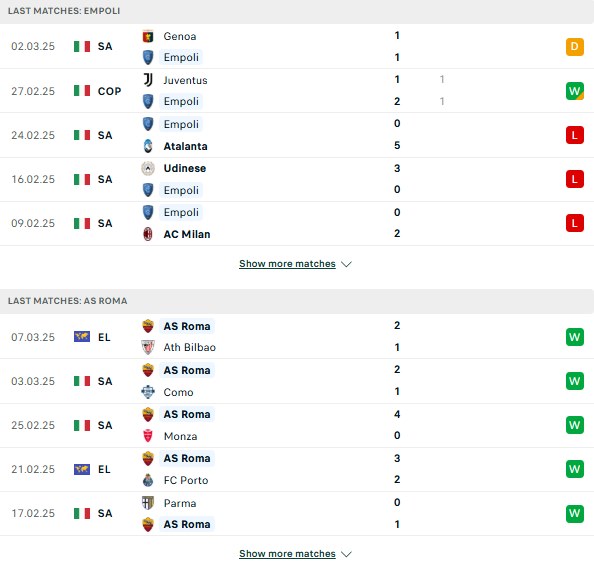Click the Parma crest icon
Image resolution: width=594 pixels, height=569 pixels.
point(148,503)
